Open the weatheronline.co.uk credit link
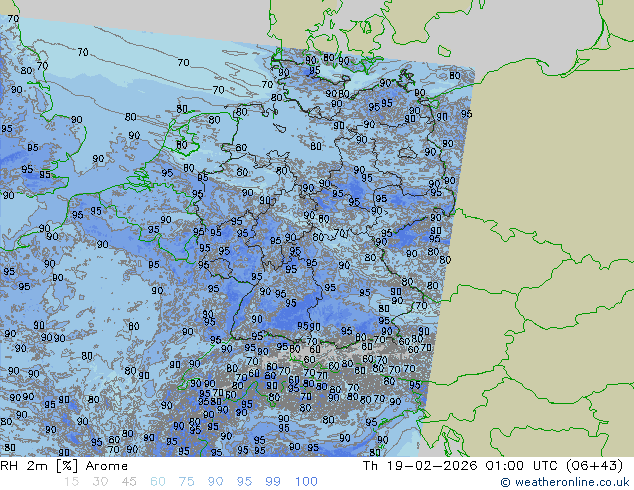This screenshot has height=490, width=634. 565,482
